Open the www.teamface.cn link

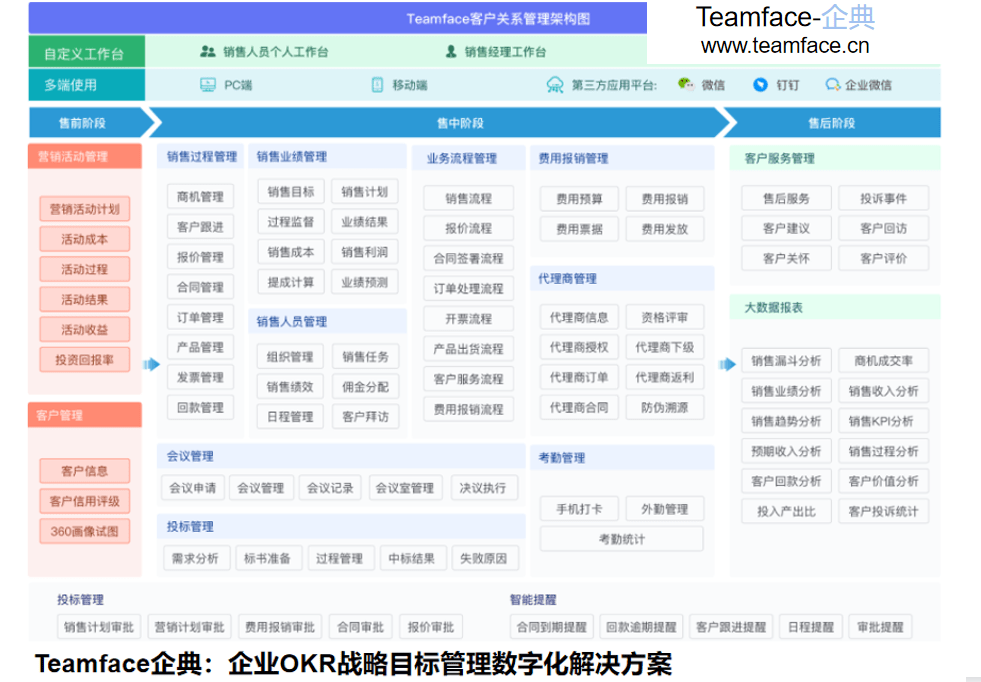point(785,46)
